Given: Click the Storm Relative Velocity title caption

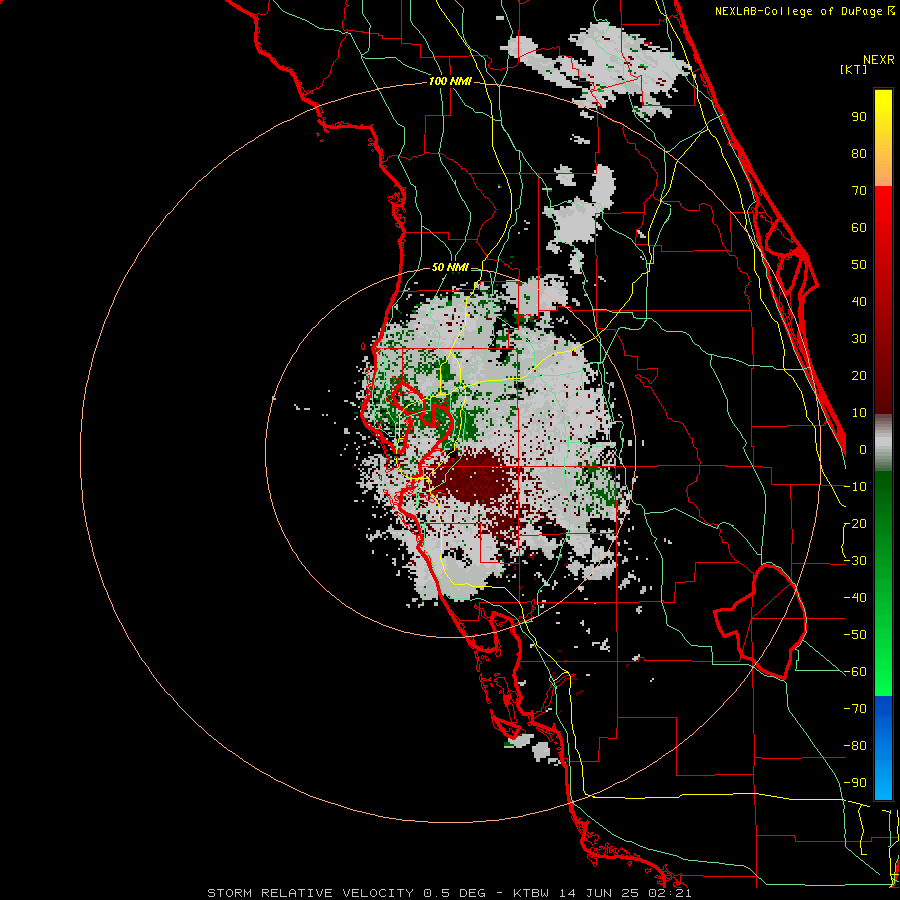Looking at the screenshot, I should (x=449, y=893).
